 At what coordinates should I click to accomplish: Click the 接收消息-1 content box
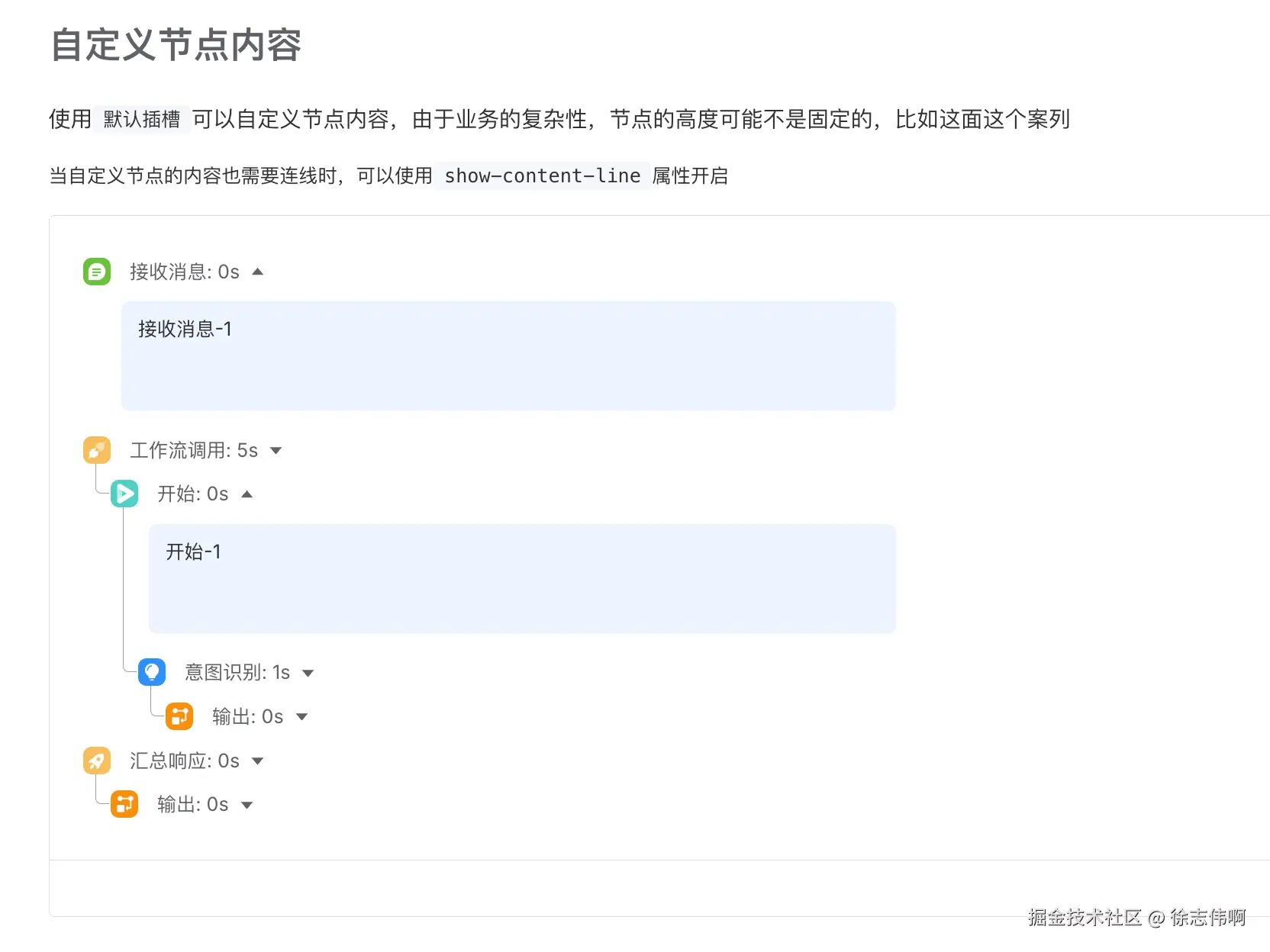(x=508, y=355)
